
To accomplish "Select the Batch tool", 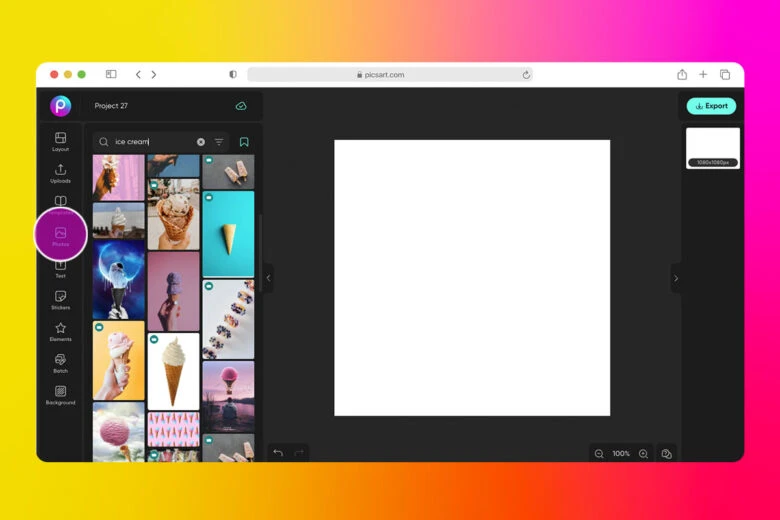I will (x=60, y=363).
